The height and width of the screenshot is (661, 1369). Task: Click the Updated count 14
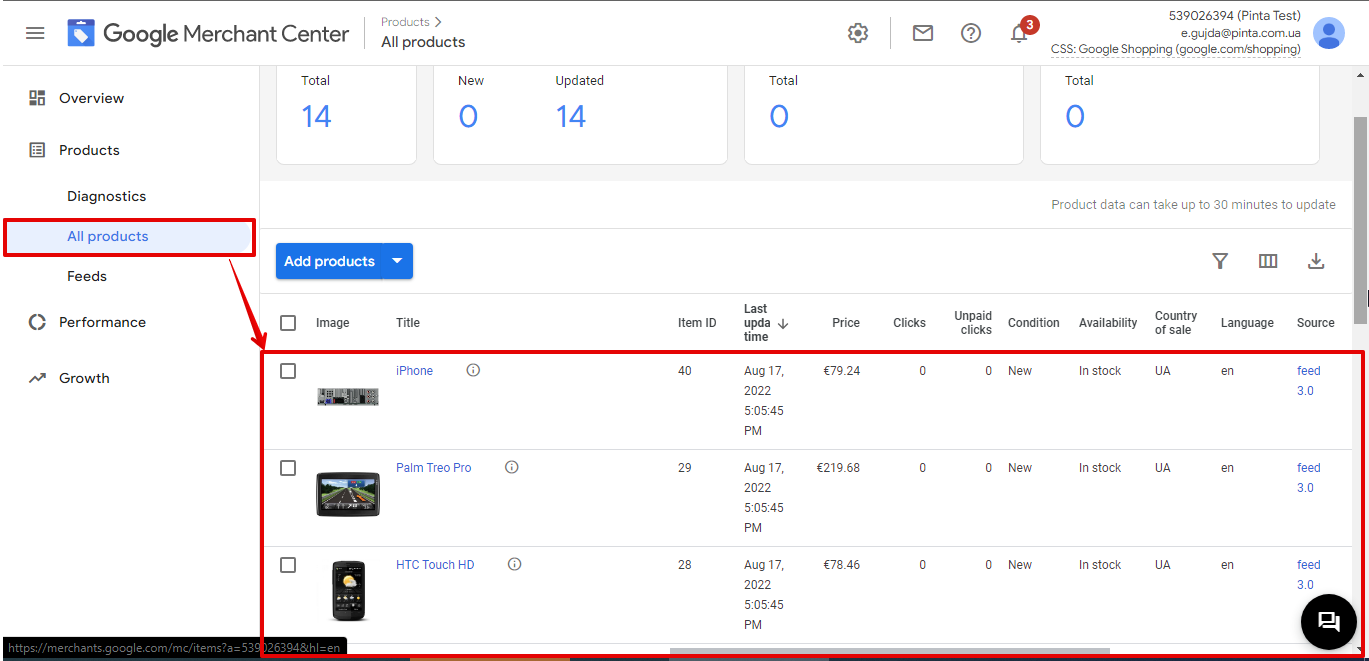571,117
